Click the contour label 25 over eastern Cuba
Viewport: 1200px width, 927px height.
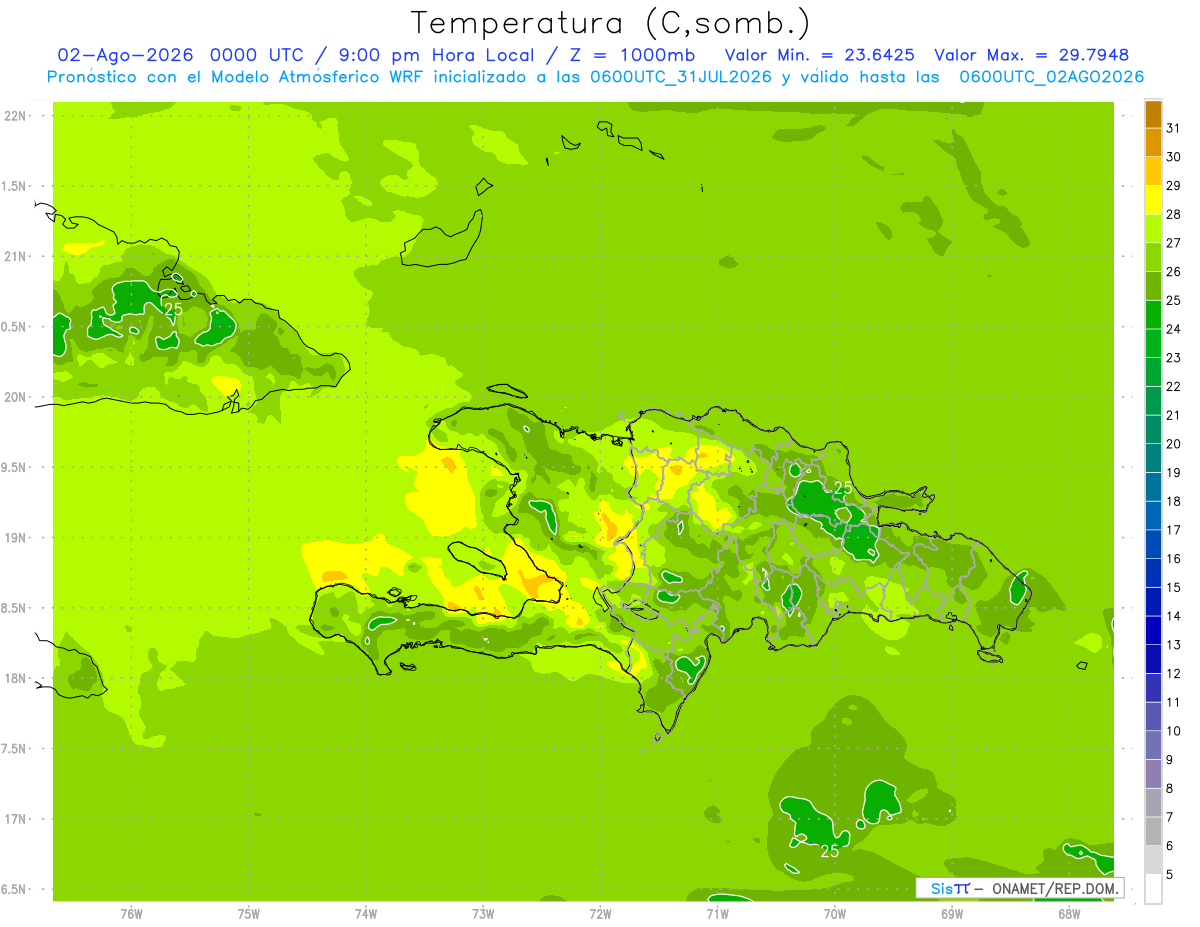point(173,309)
